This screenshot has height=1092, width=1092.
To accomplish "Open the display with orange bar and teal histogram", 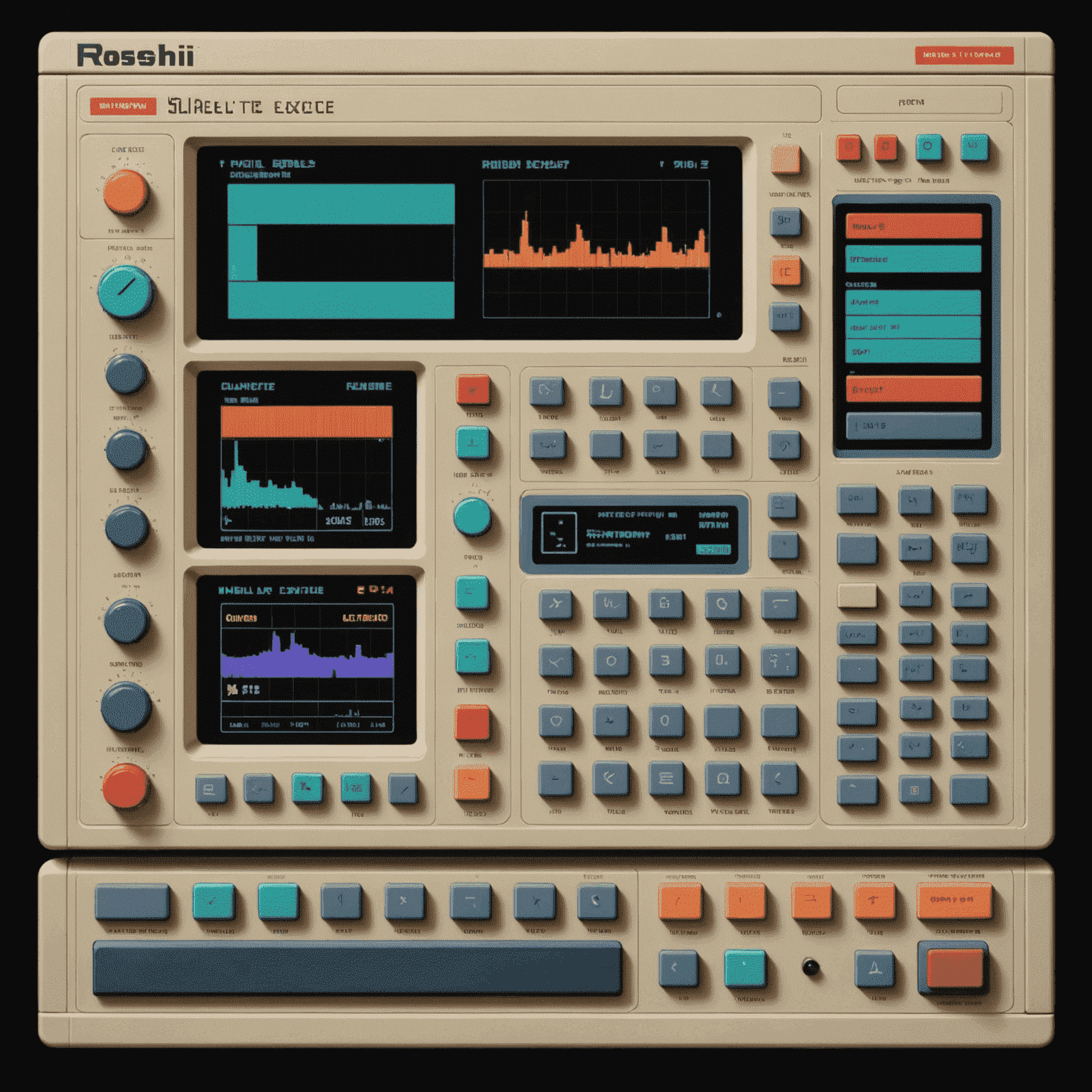I will (x=306, y=459).
